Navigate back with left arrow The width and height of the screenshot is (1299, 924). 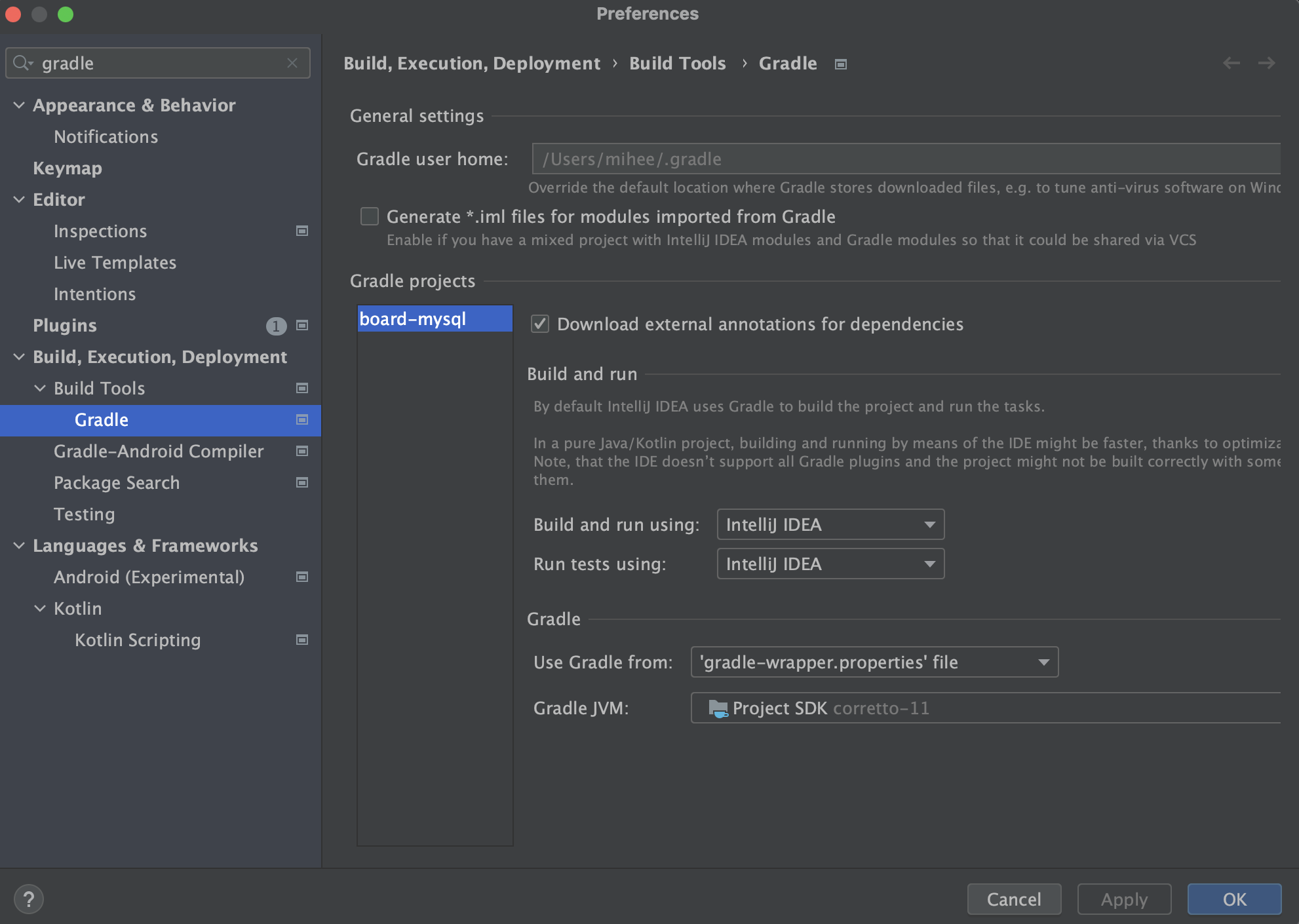click(1231, 63)
